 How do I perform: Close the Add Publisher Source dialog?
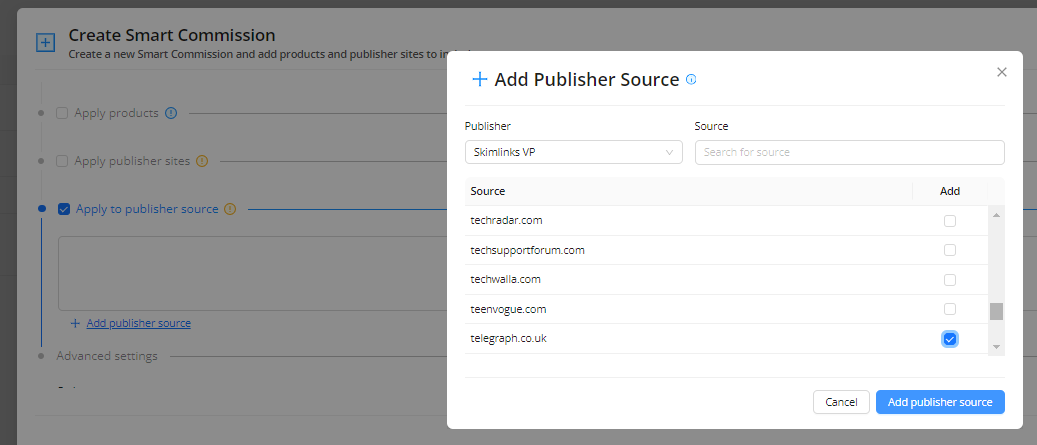click(1002, 72)
